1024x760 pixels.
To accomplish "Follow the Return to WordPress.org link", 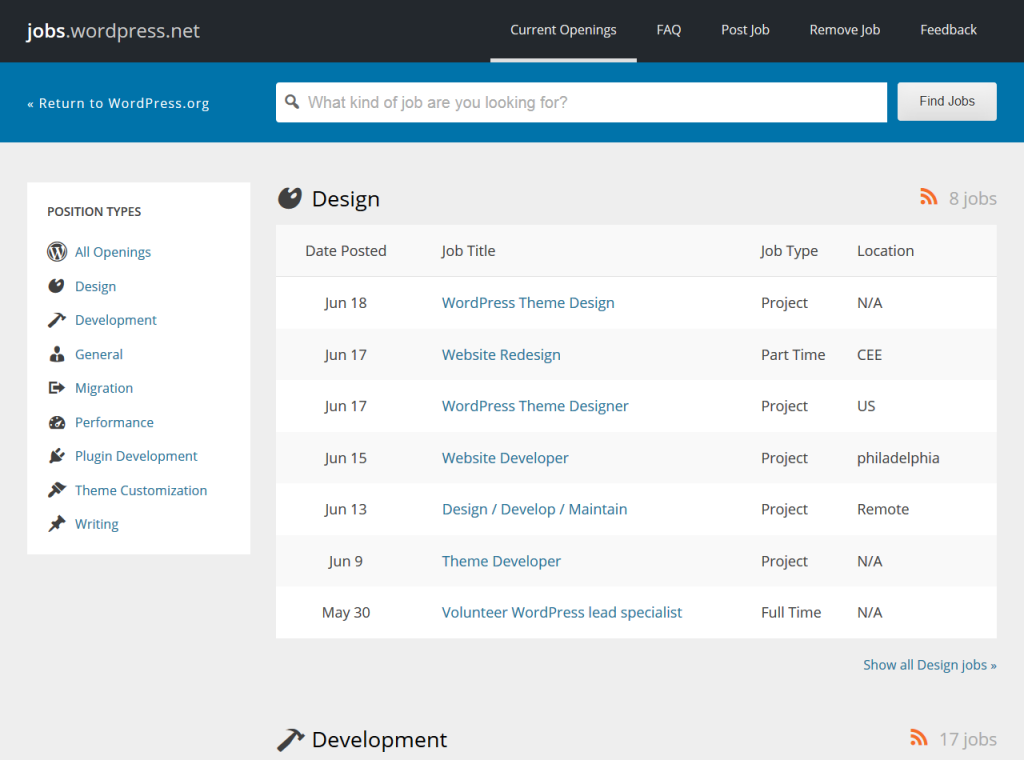I will coord(118,103).
